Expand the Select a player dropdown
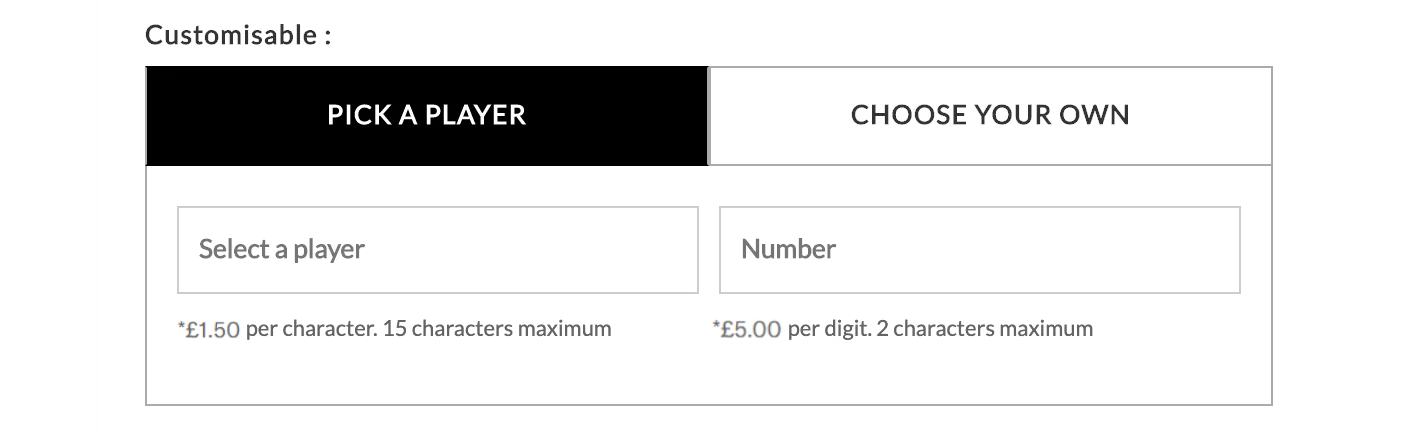Screen dimensions: 1412x432 tap(437, 249)
